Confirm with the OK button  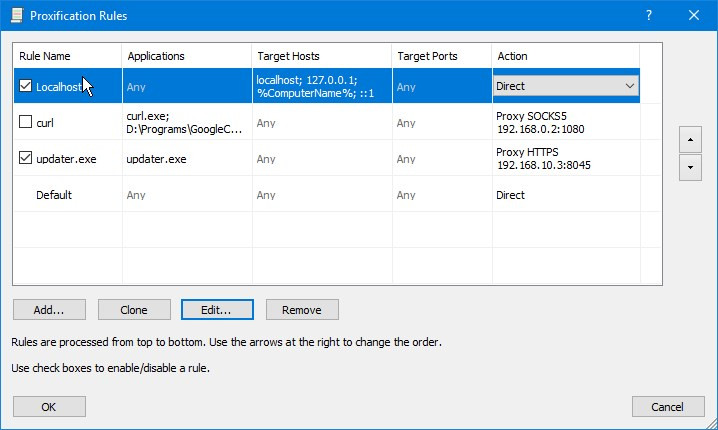[x=49, y=407]
